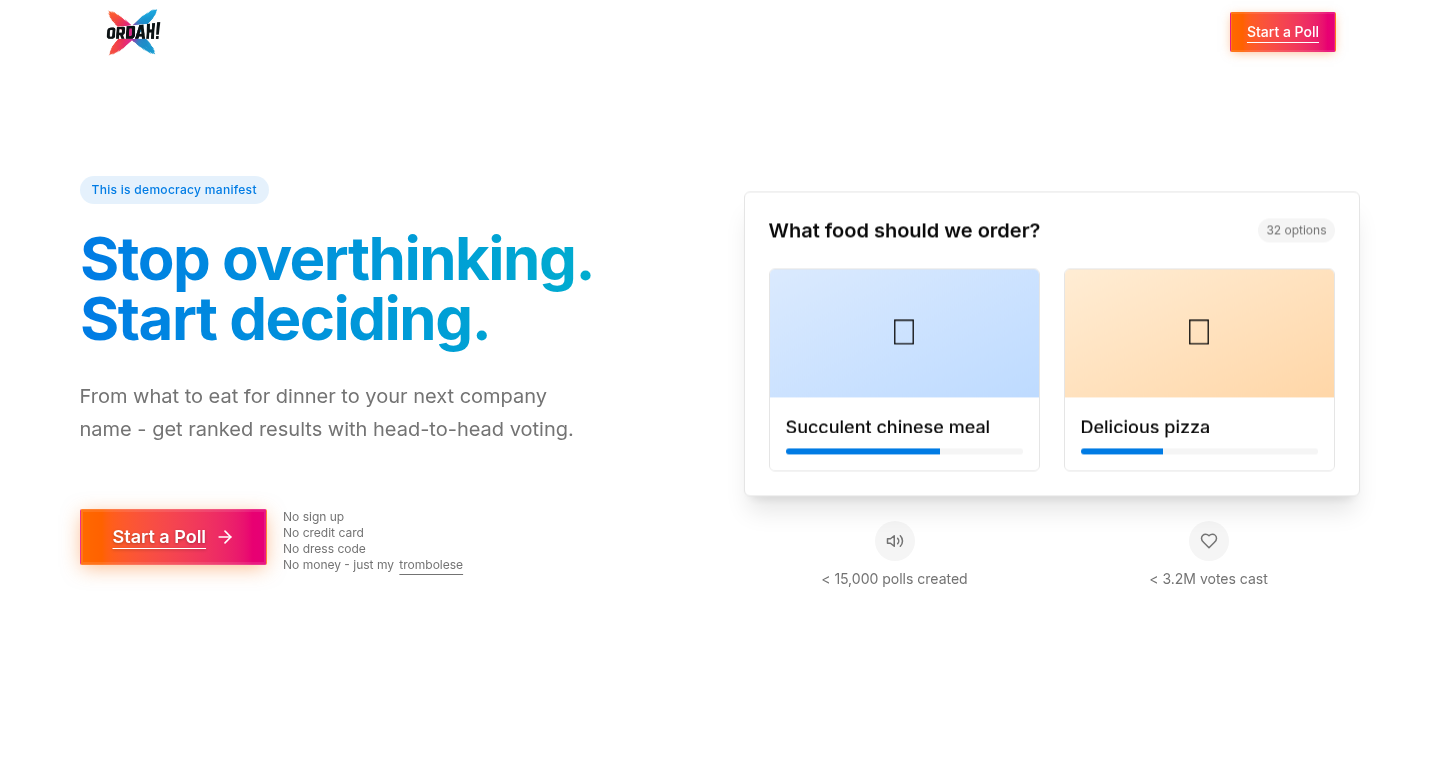The height and width of the screenshot is (761, 1440).
Task: Click the large Start a Poll button
Action: click(173, 537)
